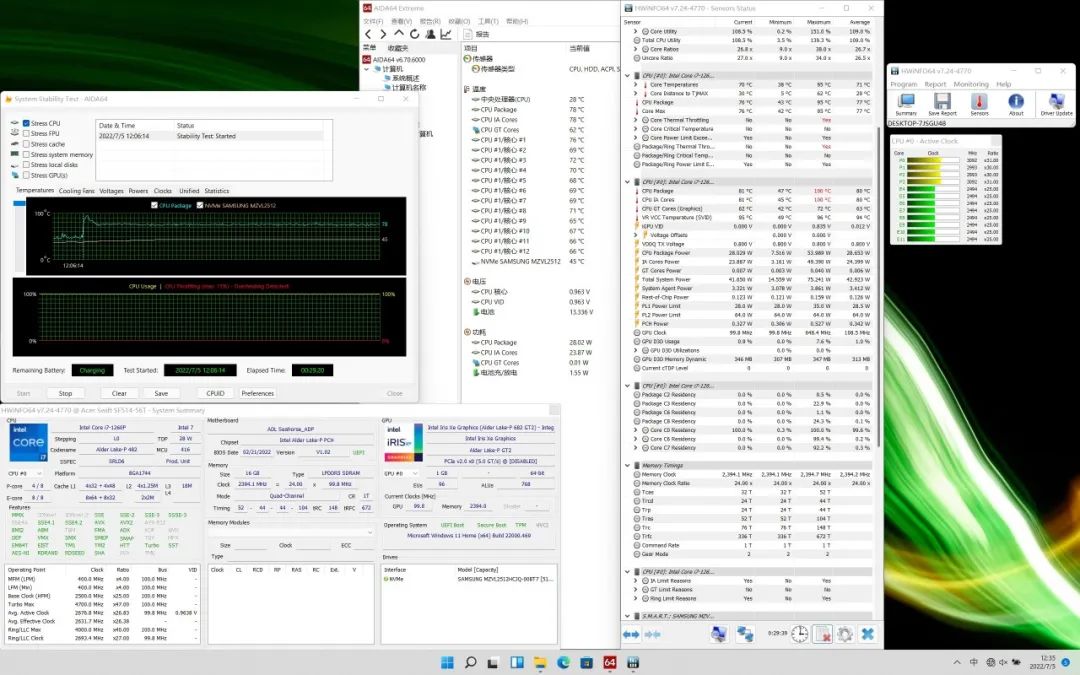This screenshot has height=675, width=1080.
Task: Click the Preferences button
Action: pyautogui.click(x=257, y=393)
